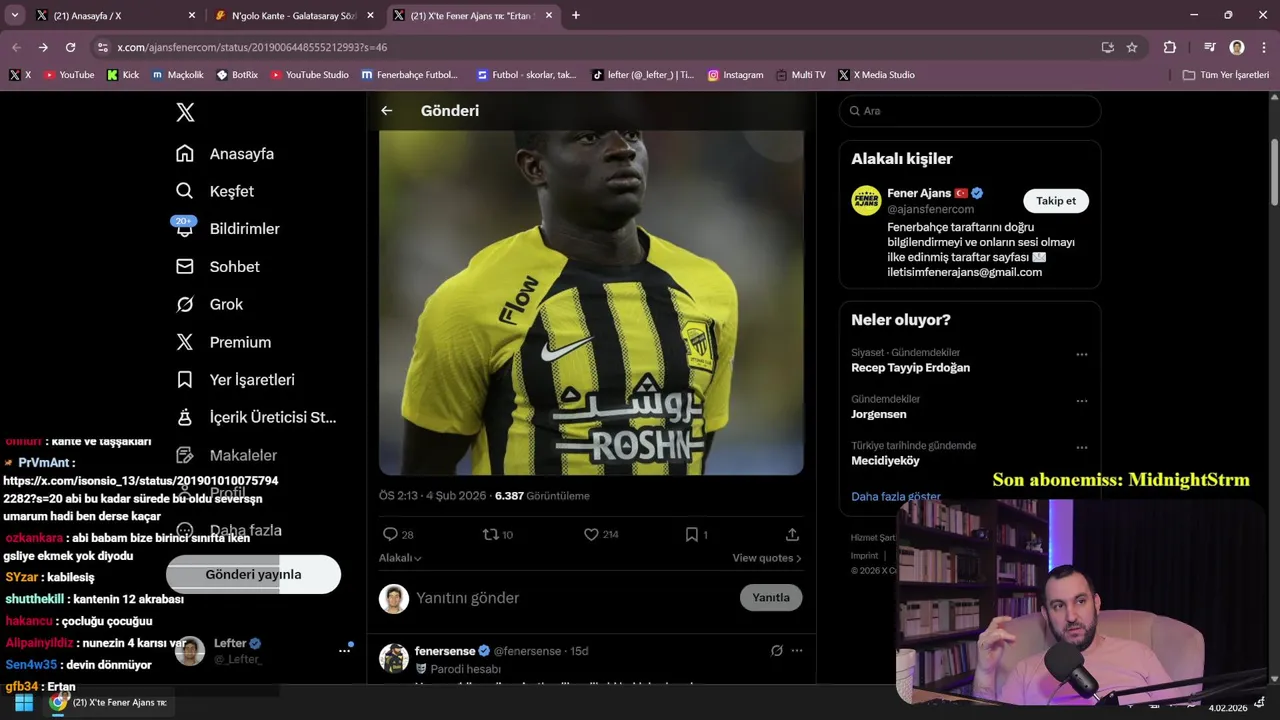This screenshot has width=1280, height=720.
Task: Open the X logo home icon
Action: 185,112
